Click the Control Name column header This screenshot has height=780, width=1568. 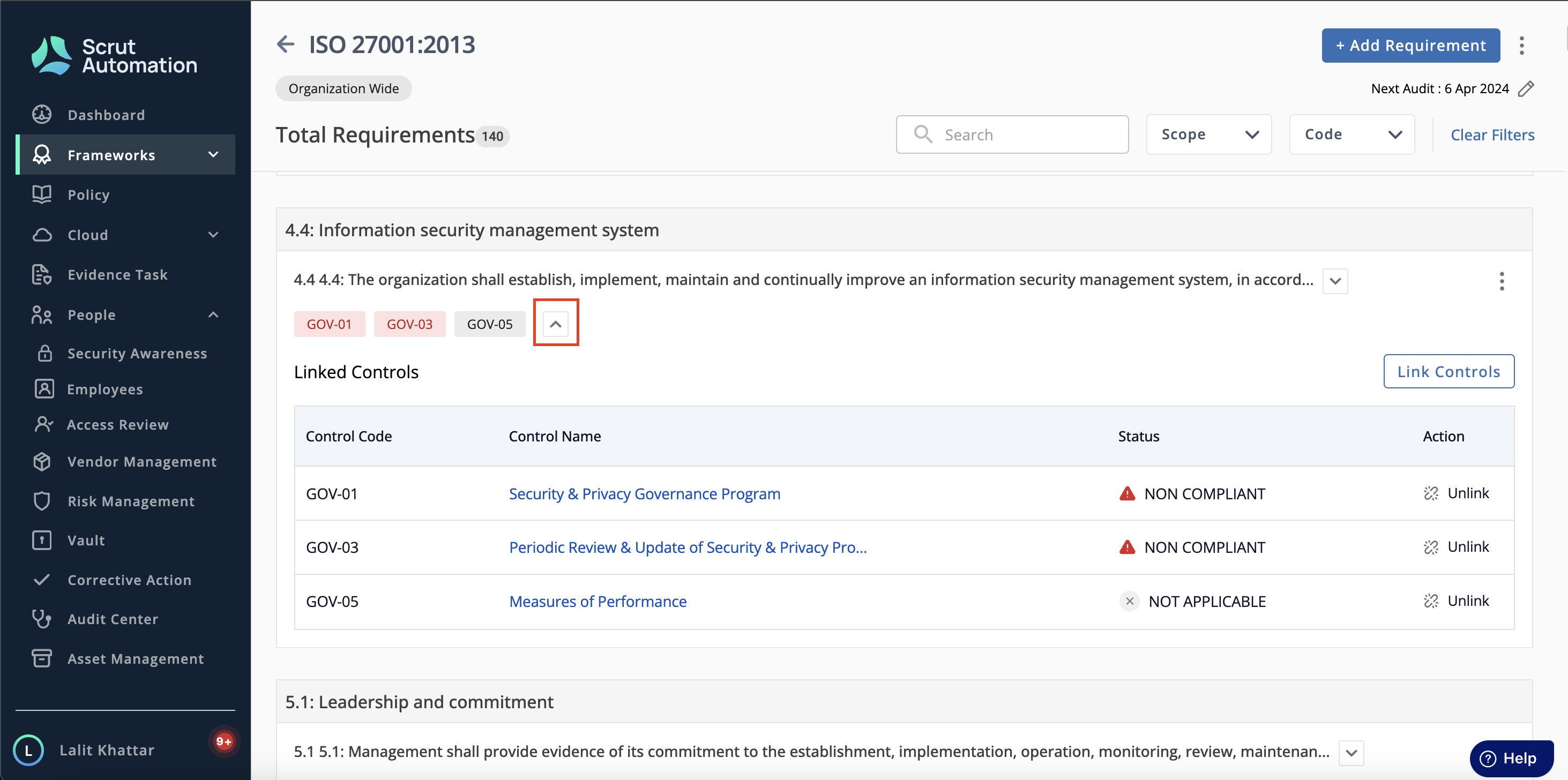point(555,436)
